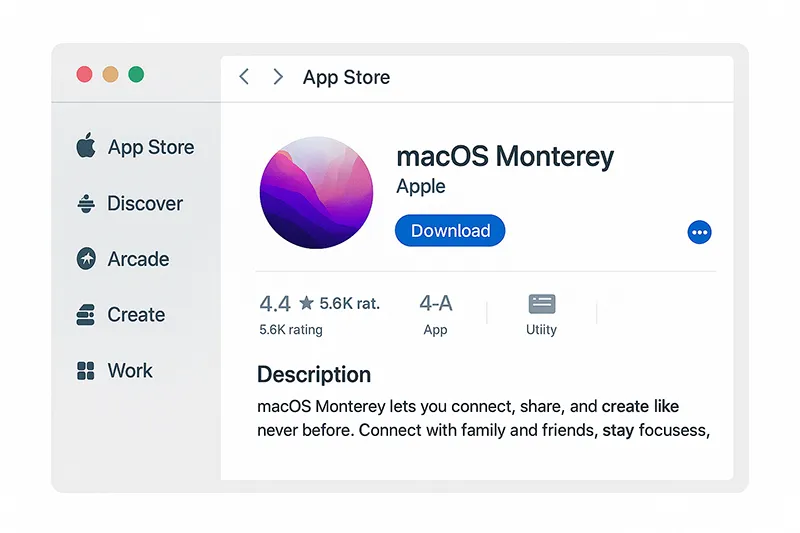Click the Arcade star icon
Screen dimensions: 800x533
coord(86,259)
